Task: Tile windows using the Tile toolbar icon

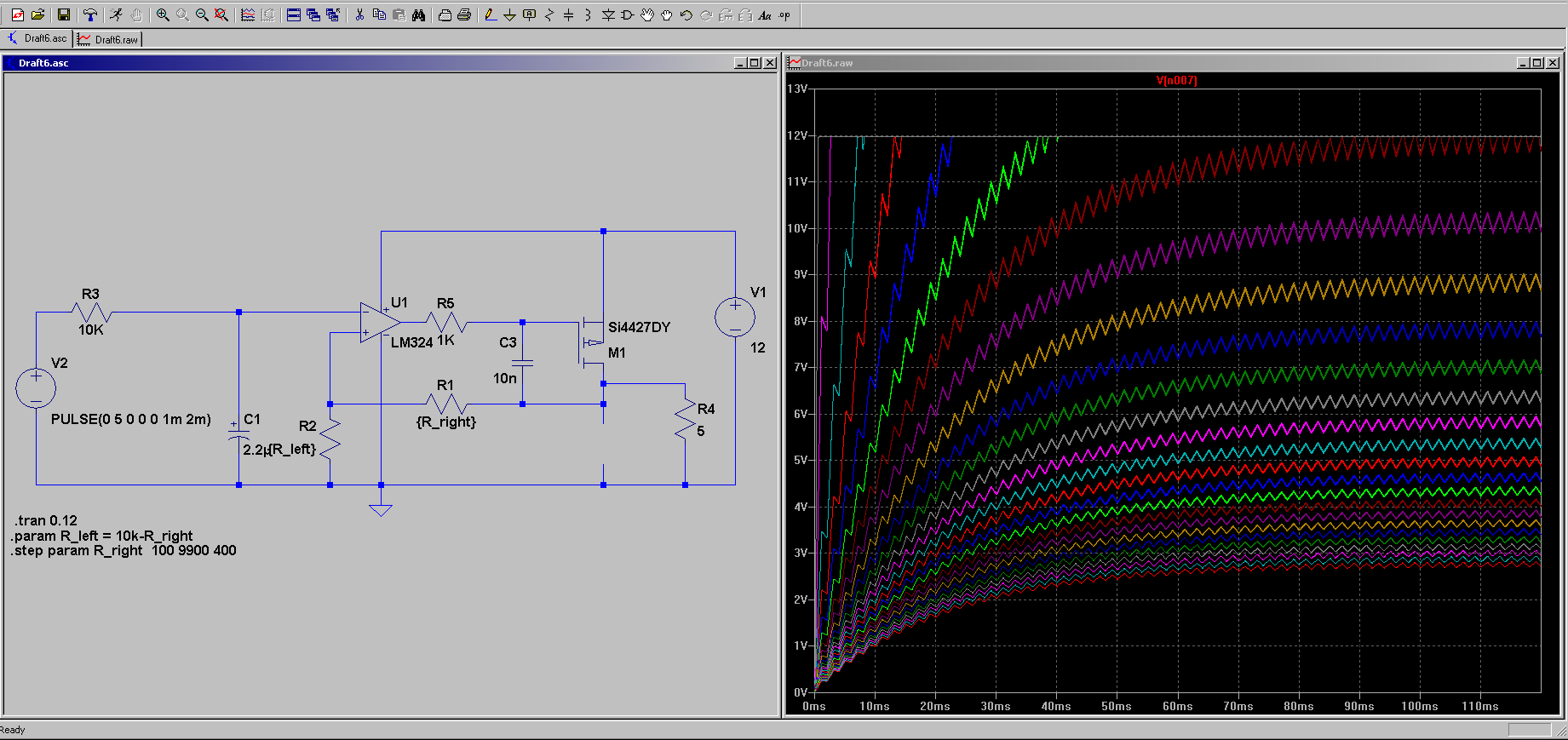Action: [x=293, y=14]
